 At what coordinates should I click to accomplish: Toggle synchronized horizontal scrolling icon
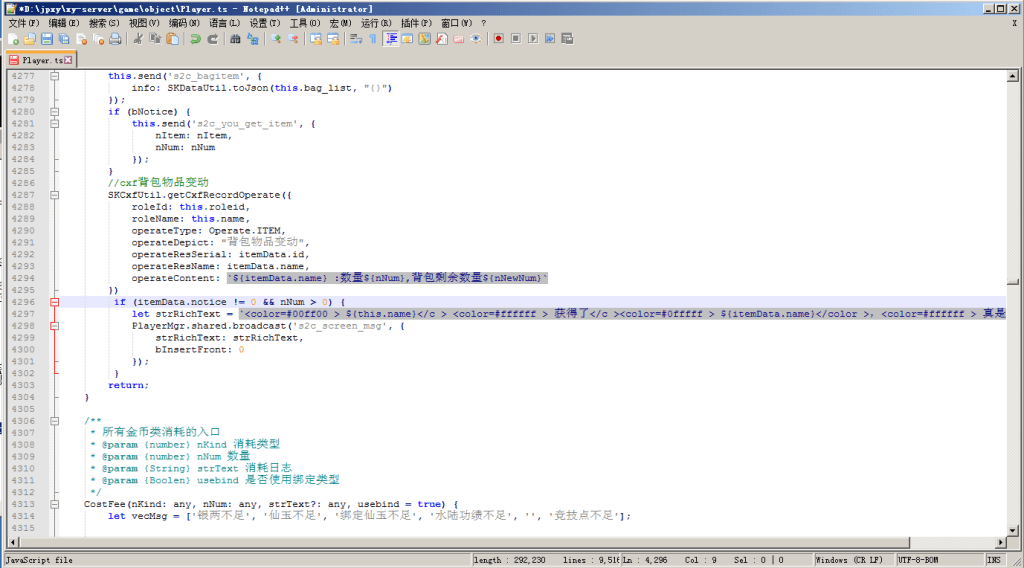[333, 39]
